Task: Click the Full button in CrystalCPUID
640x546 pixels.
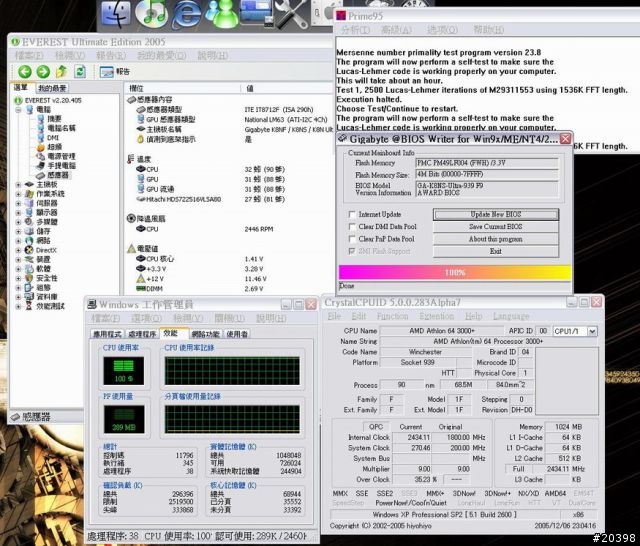Action: point(518,469)
